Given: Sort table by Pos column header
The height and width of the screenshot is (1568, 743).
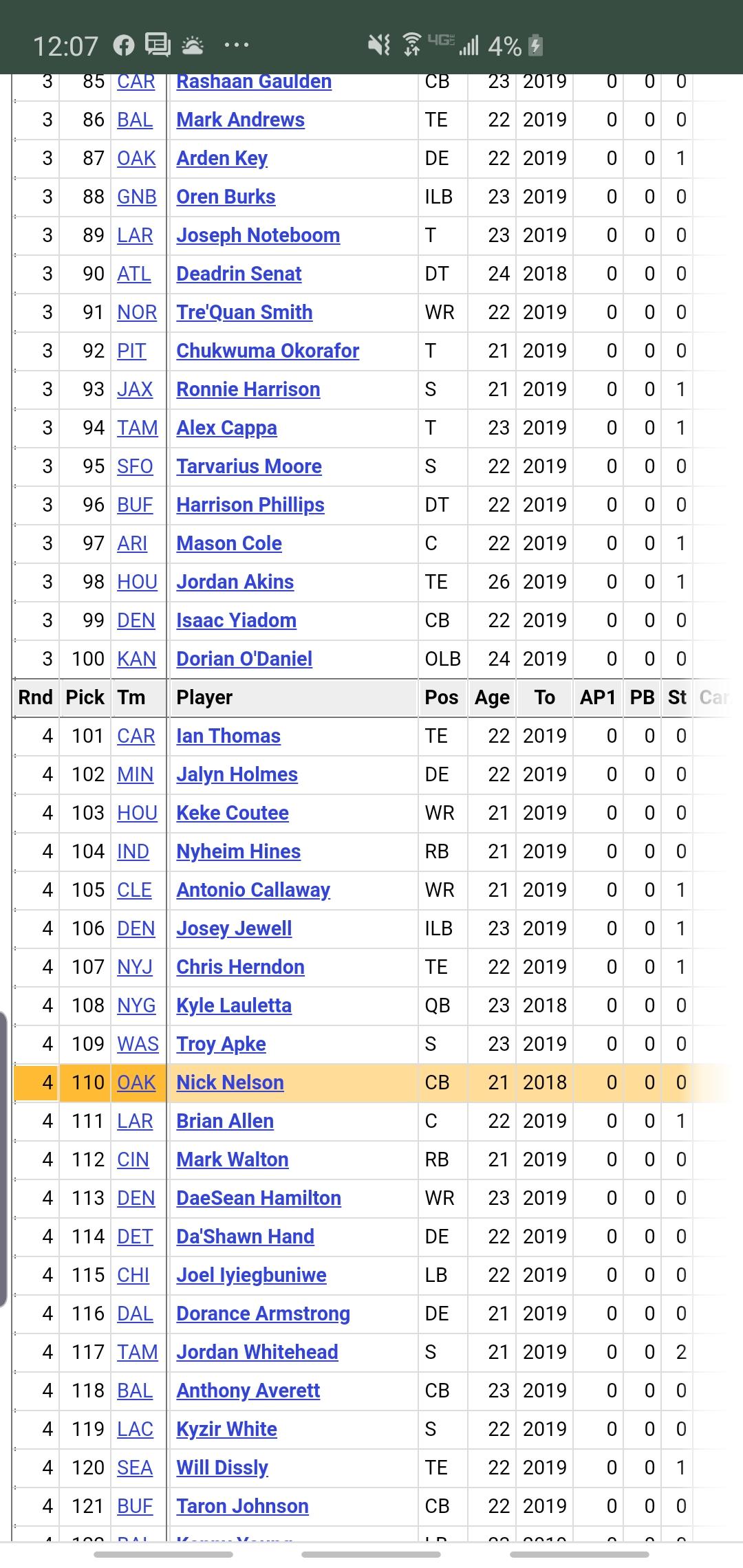Looking at the screenshot, I should pyautogui.click(x=442, y=697).
